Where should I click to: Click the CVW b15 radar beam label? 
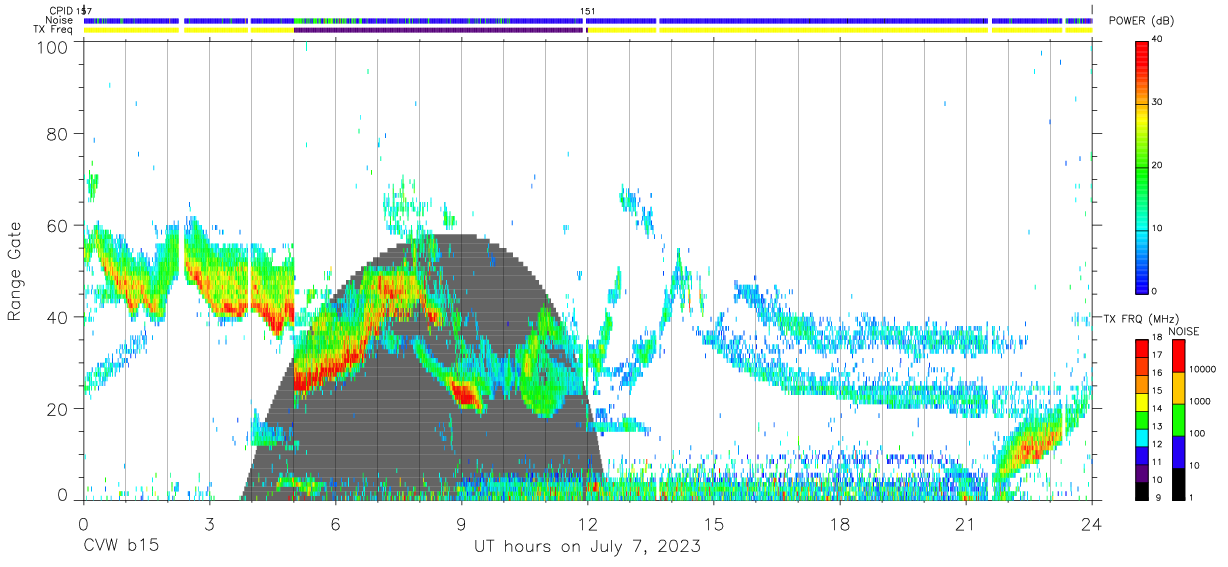click(121, 547)
